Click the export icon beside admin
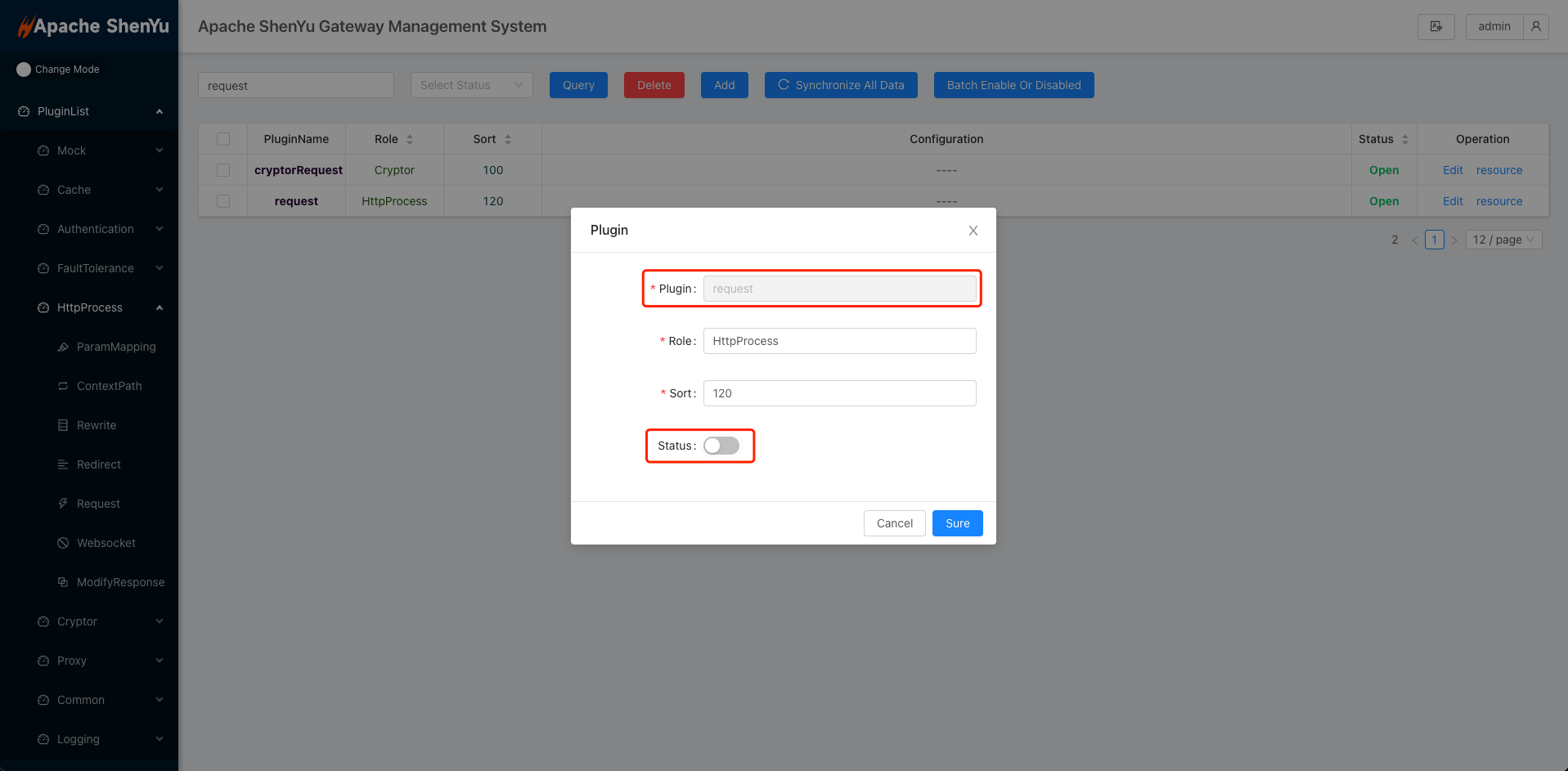 (1435, 27)
